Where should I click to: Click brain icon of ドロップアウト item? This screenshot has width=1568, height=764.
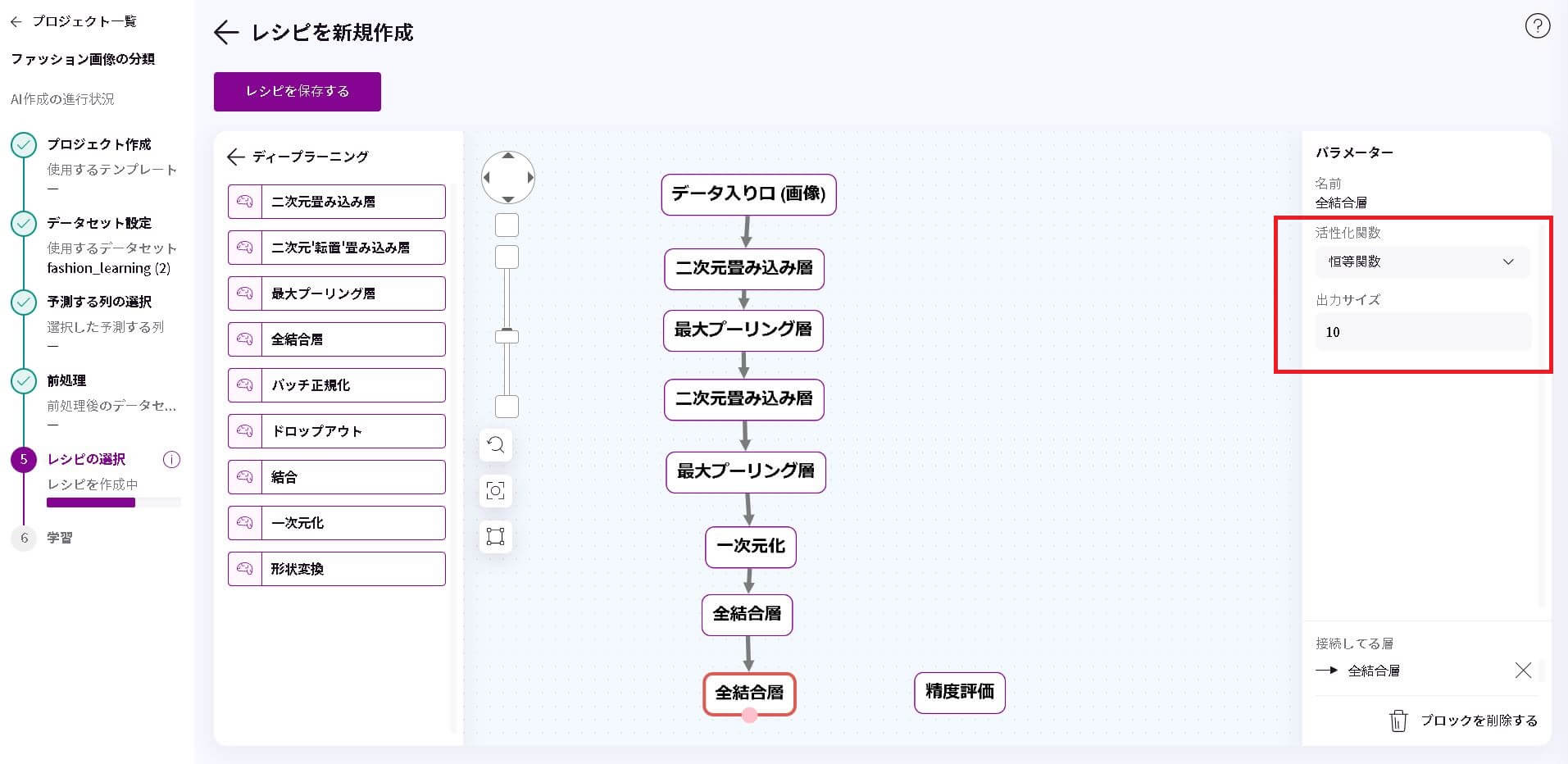tap(244, 431)
